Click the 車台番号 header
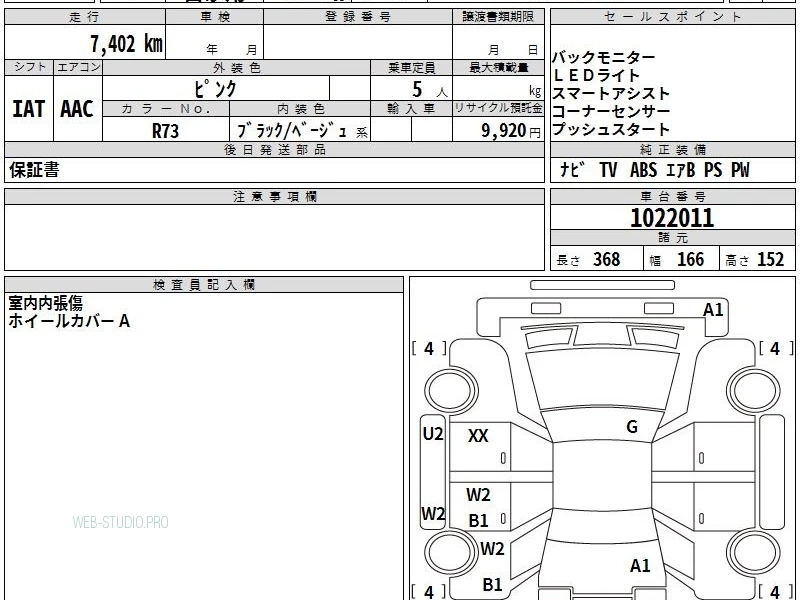This screenshot has width=800, height=600. [x=672, y=196]
